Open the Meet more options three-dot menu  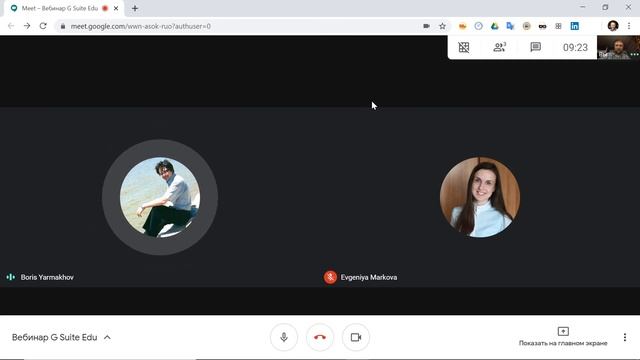coord(625,337)
